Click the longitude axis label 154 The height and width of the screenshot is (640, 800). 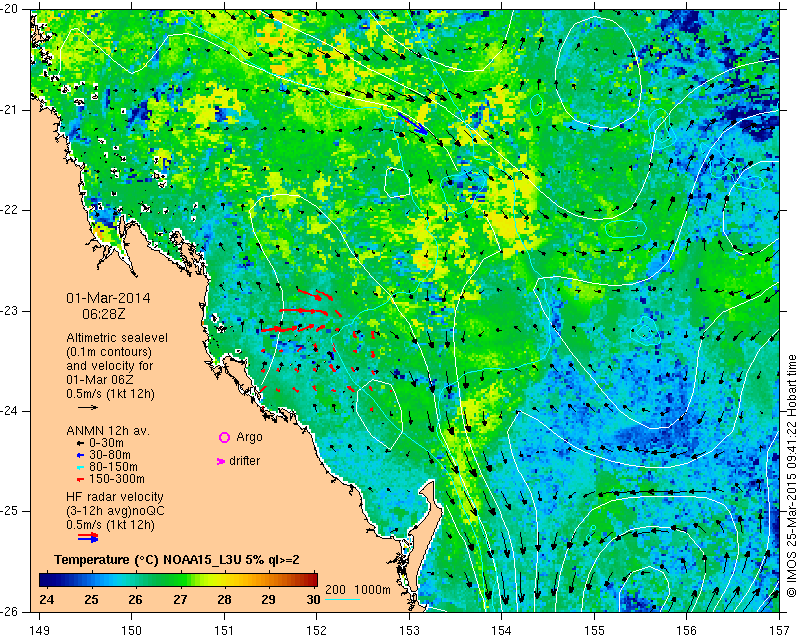pyautogui.click(x=502, y=631)
